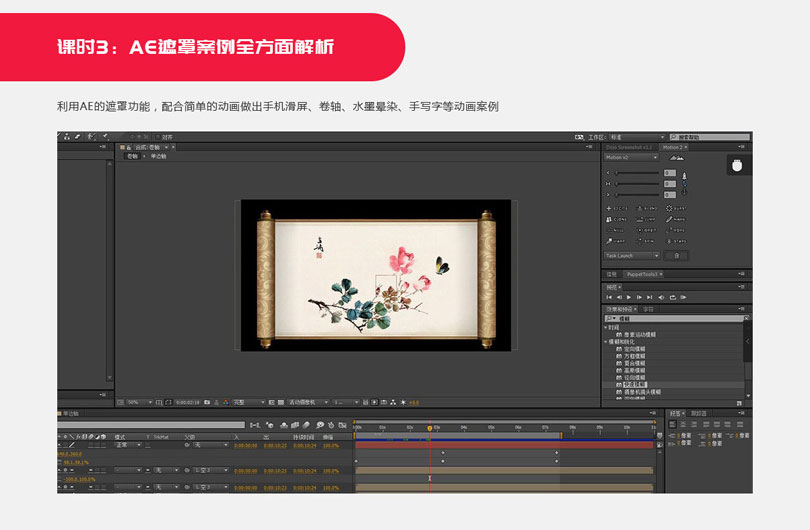Open the Task Launch dropdown

[x=632, y=256]
